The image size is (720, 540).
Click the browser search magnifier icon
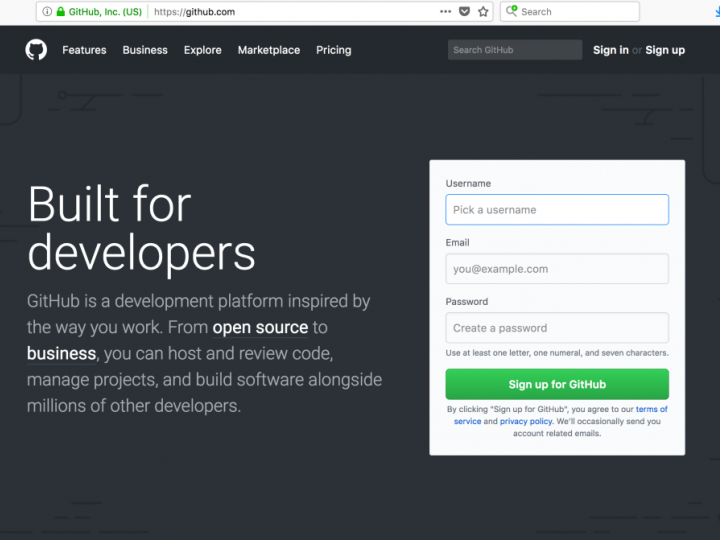(x=511, y=11)
